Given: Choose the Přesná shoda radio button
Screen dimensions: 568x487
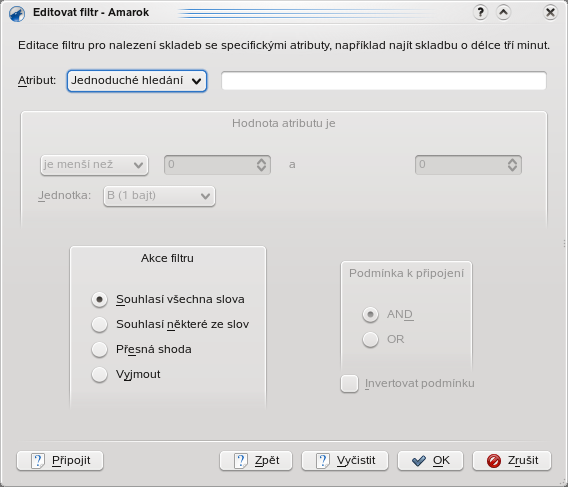Looking at the screenshot, I should [99, 350].
